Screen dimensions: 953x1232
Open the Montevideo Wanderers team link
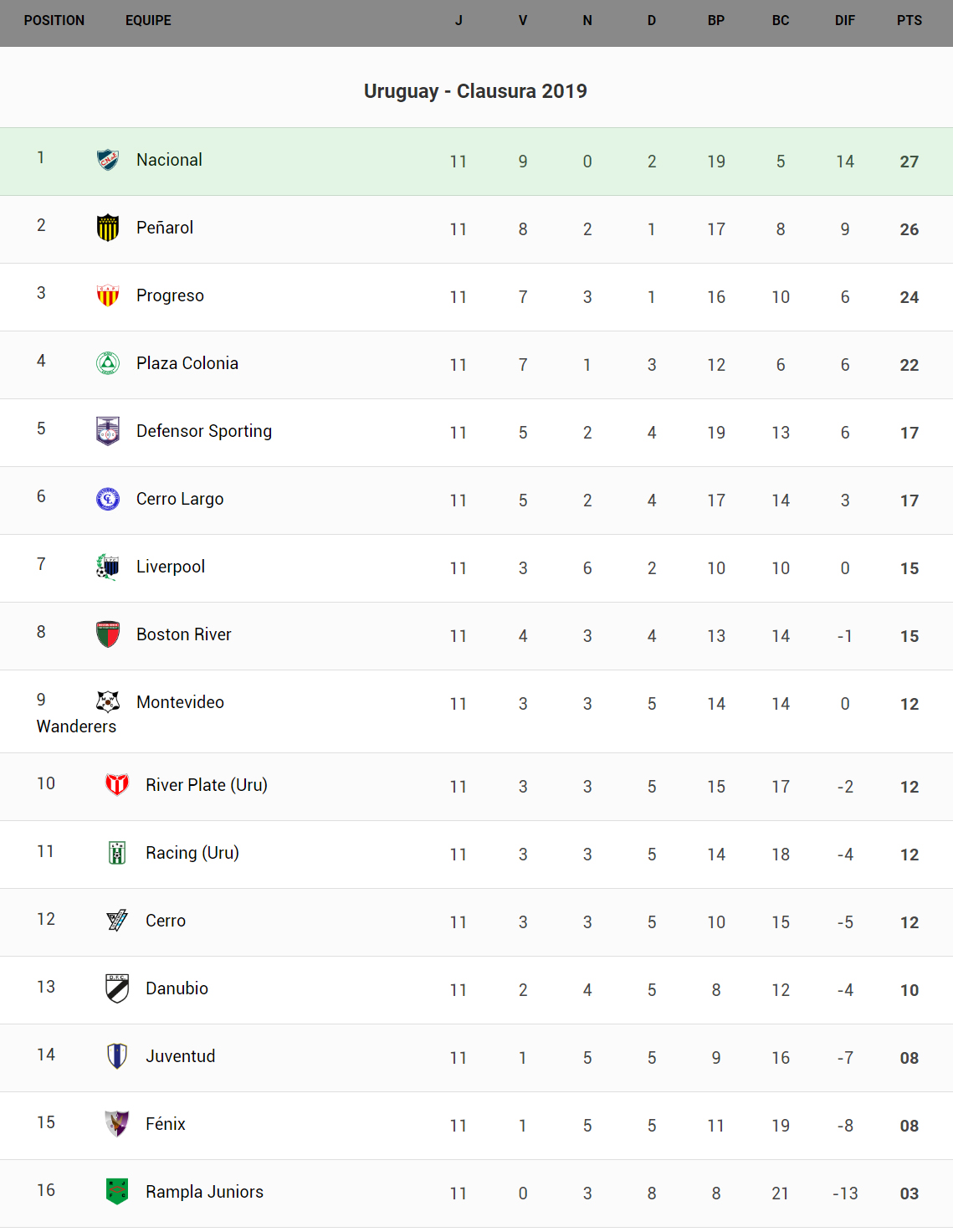[x=180, y=702]
